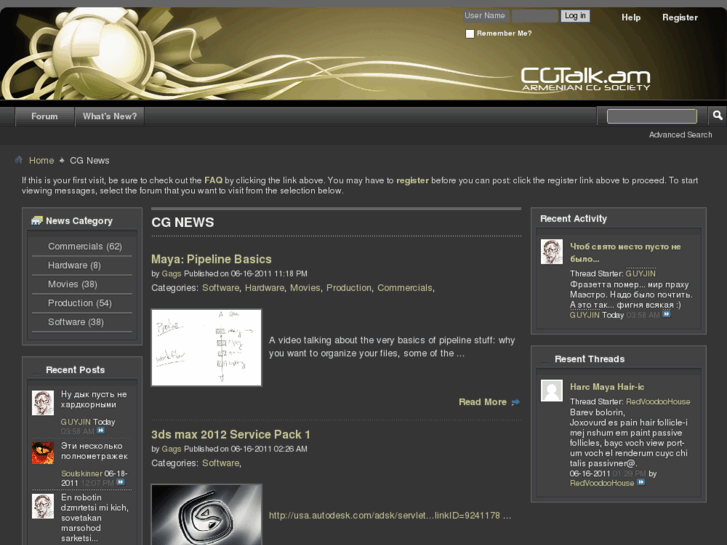Select Commercials (62) category

85,246
